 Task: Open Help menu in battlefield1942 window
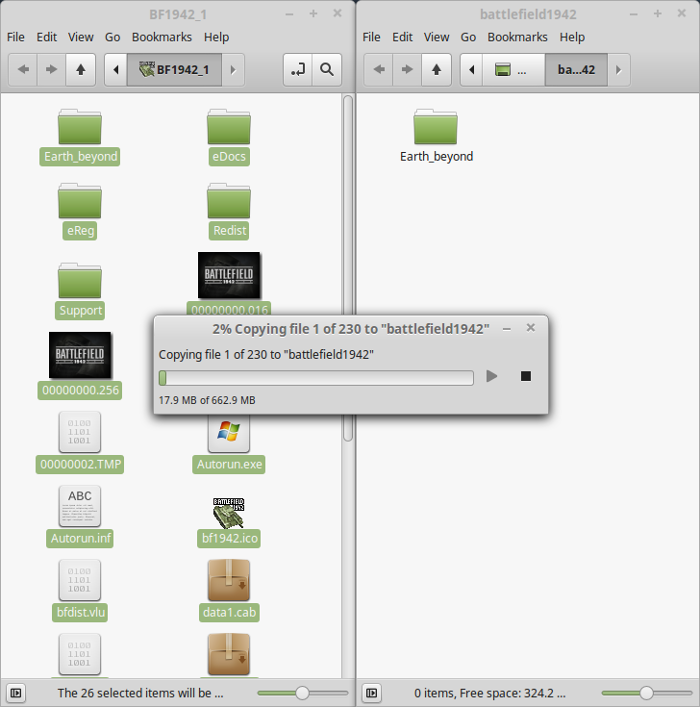click(x=572, y=37)
